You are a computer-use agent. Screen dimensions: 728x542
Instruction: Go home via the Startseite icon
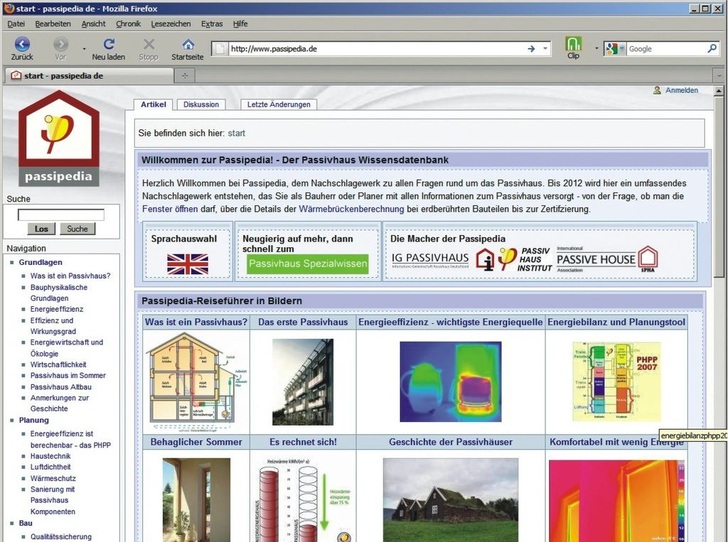pos(187,45)
